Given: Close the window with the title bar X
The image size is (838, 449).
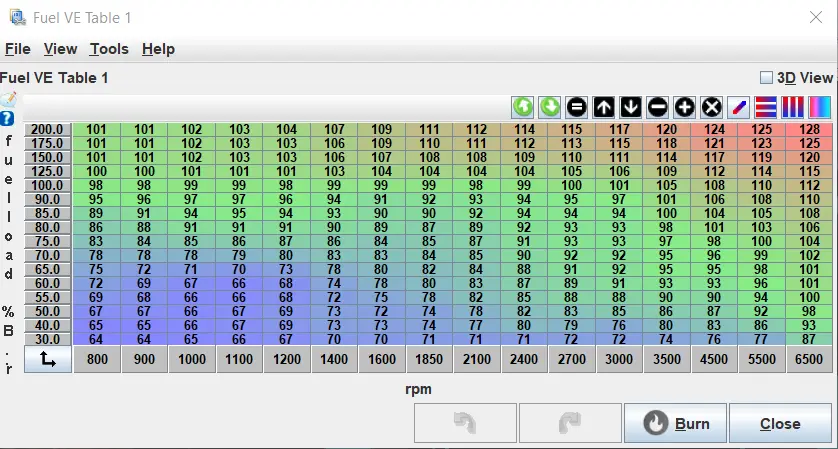Looking at the screenshot, I should click(816, 18).
